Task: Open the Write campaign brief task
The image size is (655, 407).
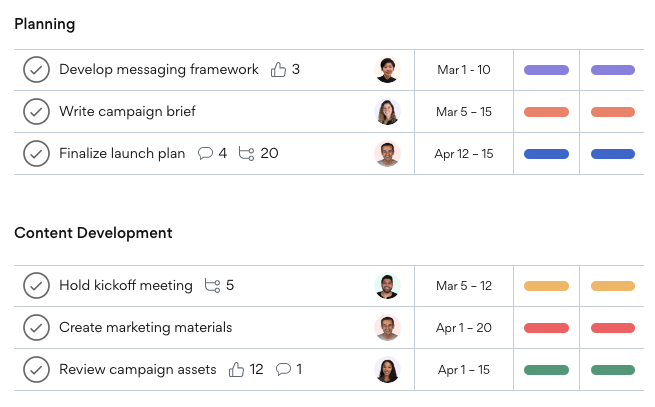Action: tap(127, 112)
